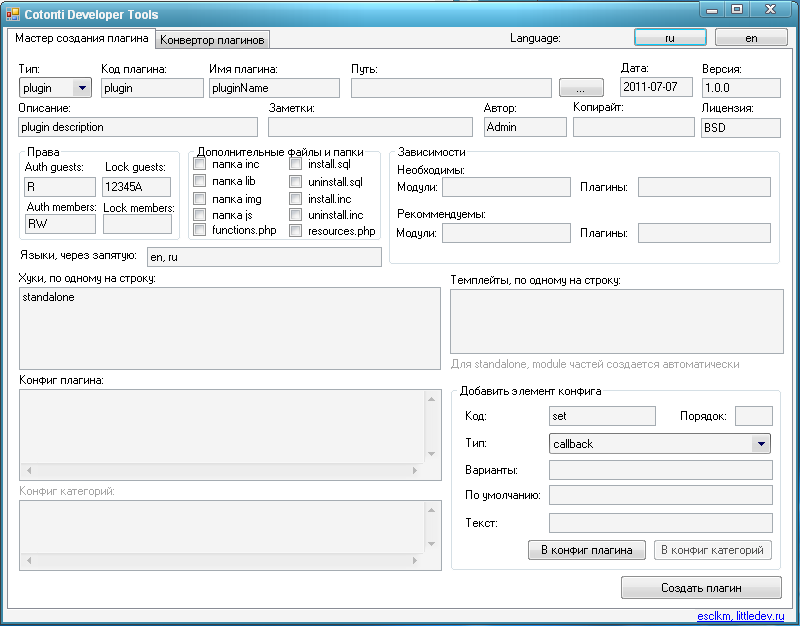Enable the папка lib checkbox

click(199, 181)
